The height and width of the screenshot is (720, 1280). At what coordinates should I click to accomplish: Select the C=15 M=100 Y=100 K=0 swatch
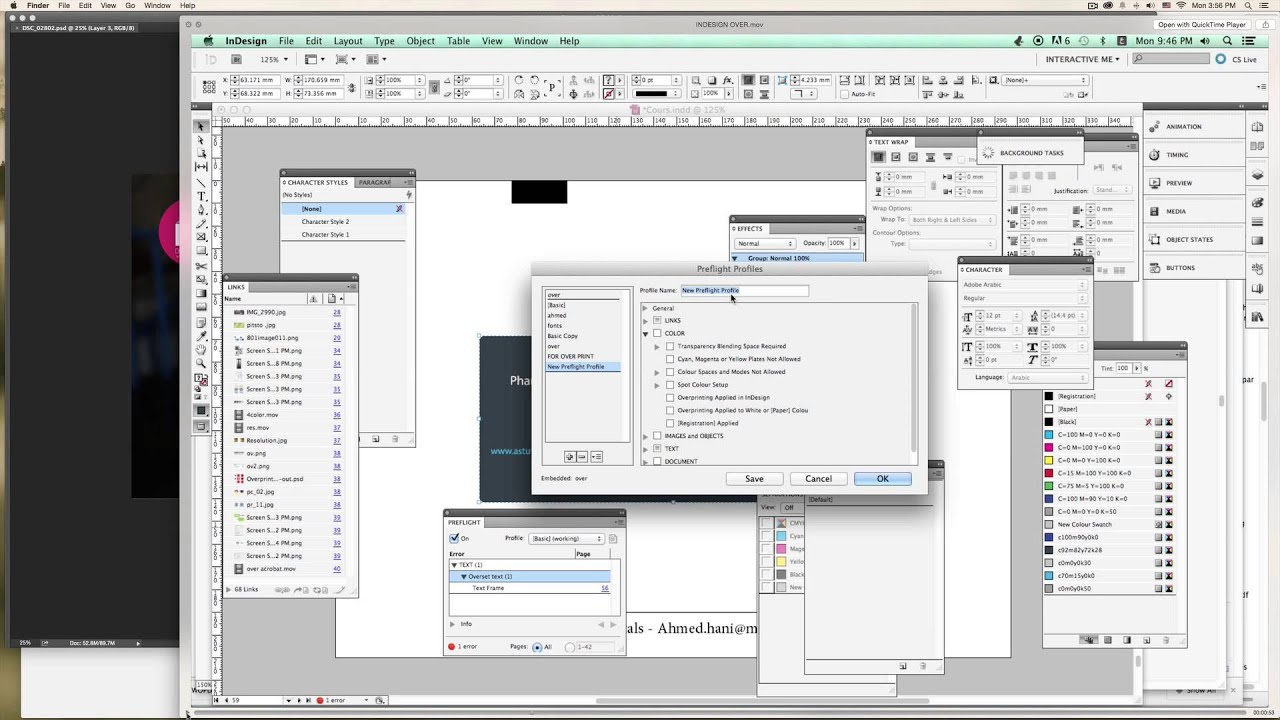pyautogui.click(x=1108, y=473)
